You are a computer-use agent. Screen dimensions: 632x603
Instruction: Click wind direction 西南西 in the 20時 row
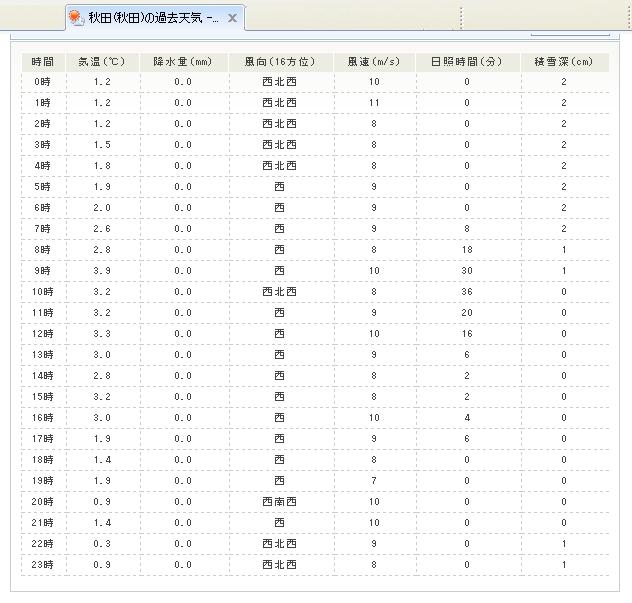(279, 501)
